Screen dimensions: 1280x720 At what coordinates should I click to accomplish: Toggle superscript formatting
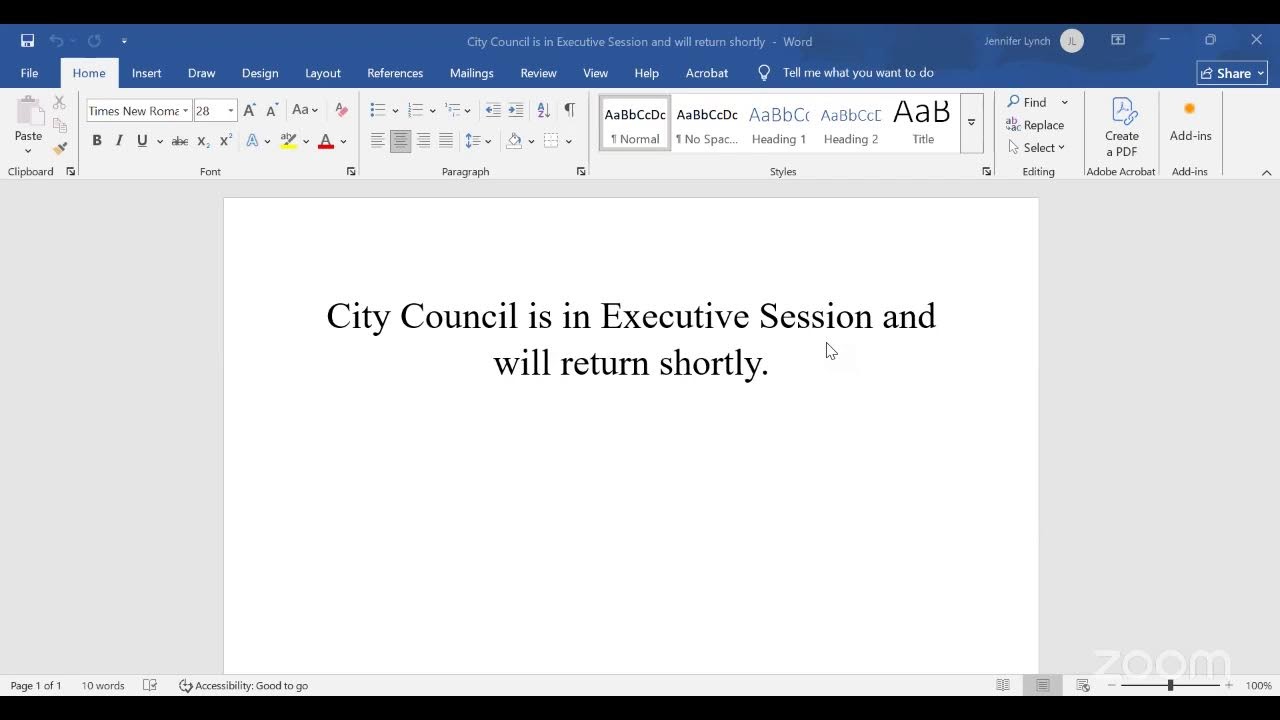[x=226, y=141]
